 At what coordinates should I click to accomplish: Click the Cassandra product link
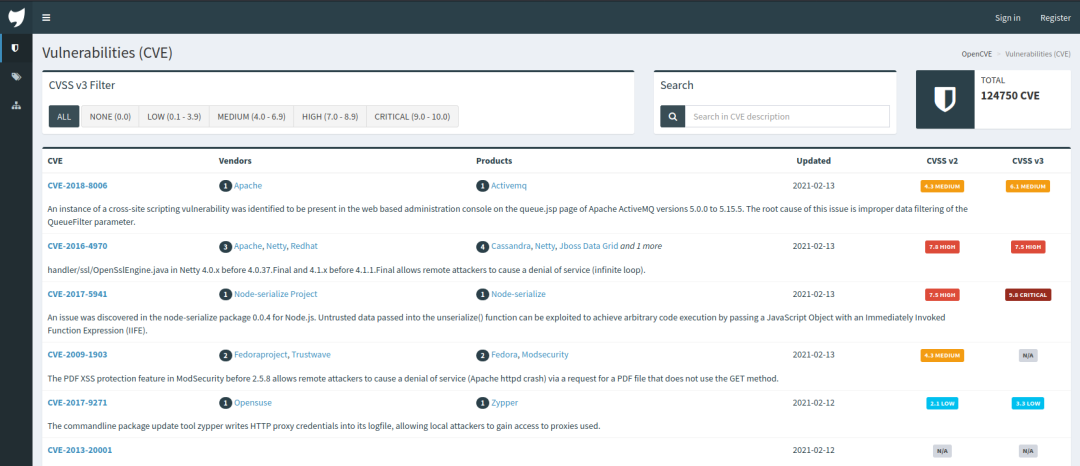pos(510,246)
